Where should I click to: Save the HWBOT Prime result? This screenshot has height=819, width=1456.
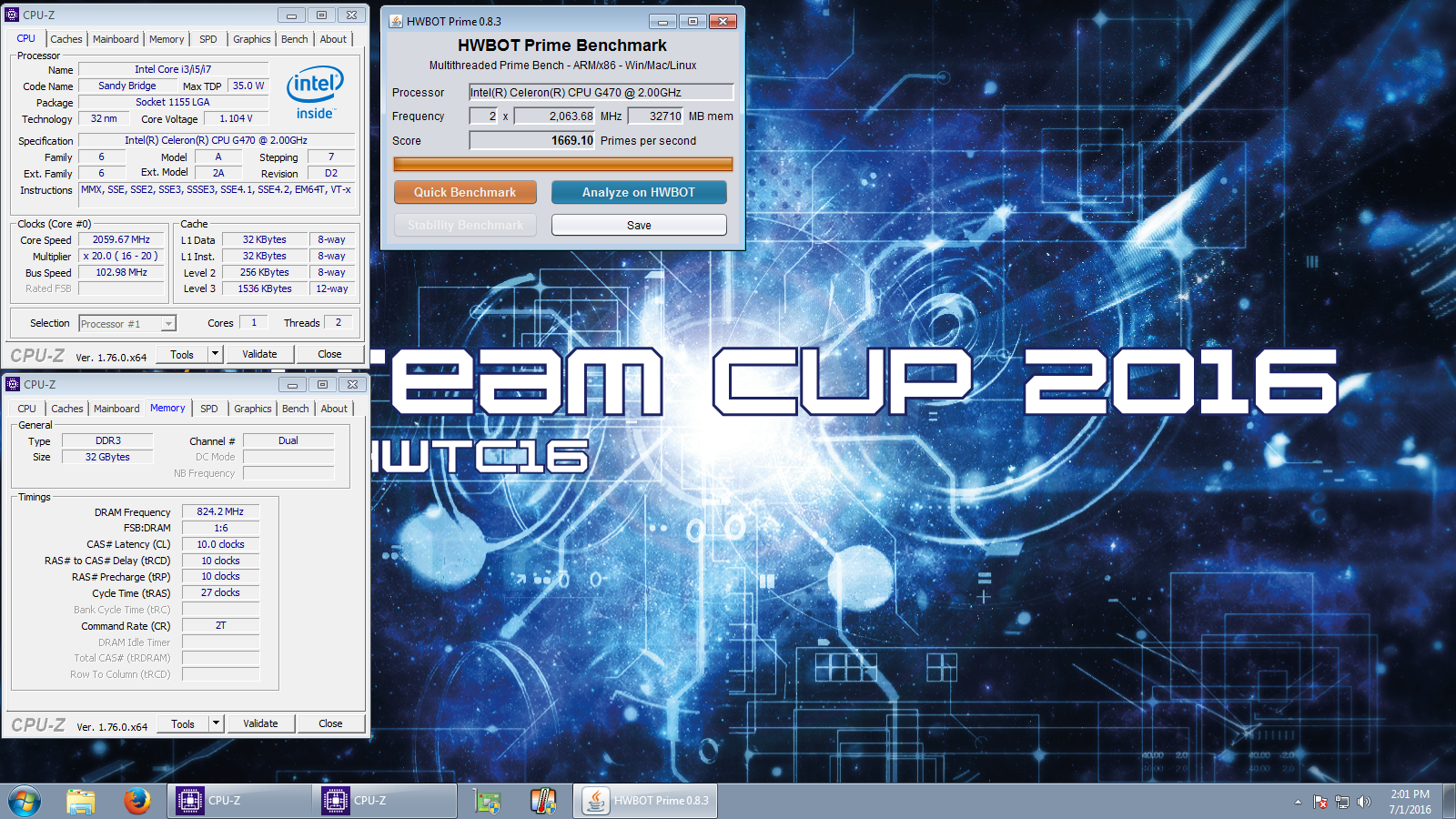click(x=639, y=225)
